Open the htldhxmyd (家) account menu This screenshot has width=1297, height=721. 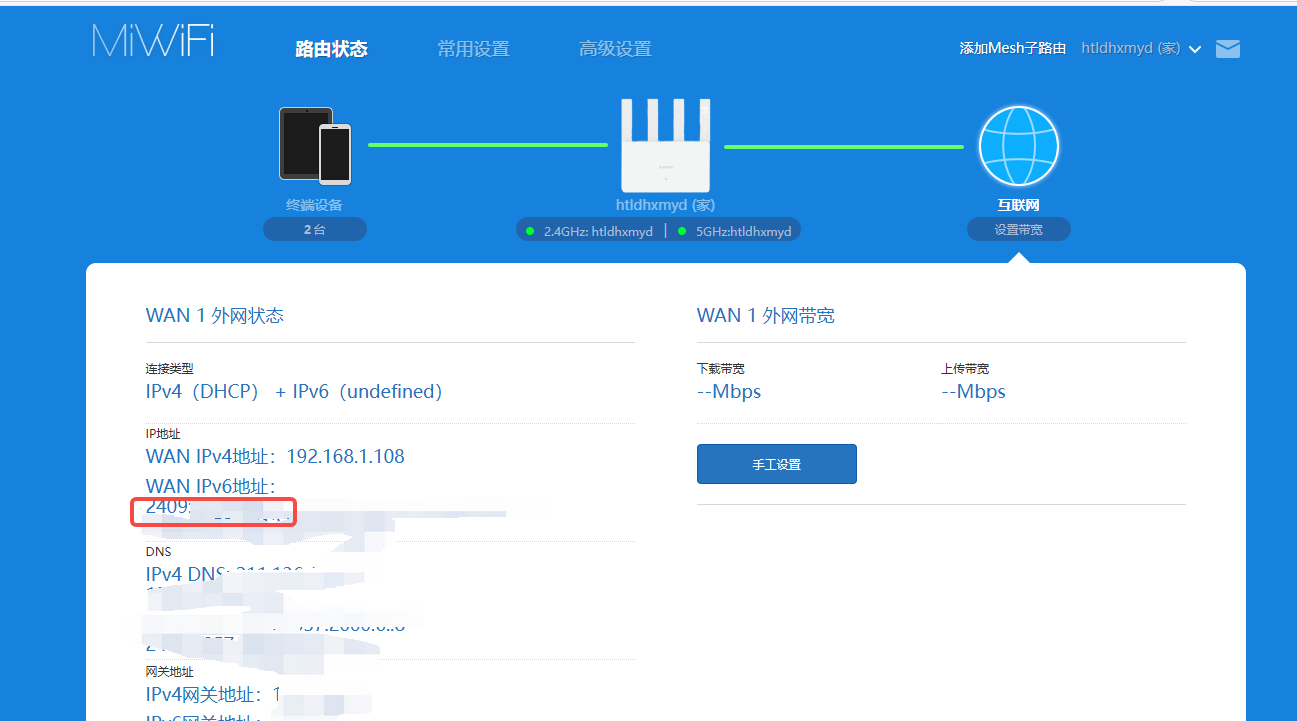[1130, 48]
